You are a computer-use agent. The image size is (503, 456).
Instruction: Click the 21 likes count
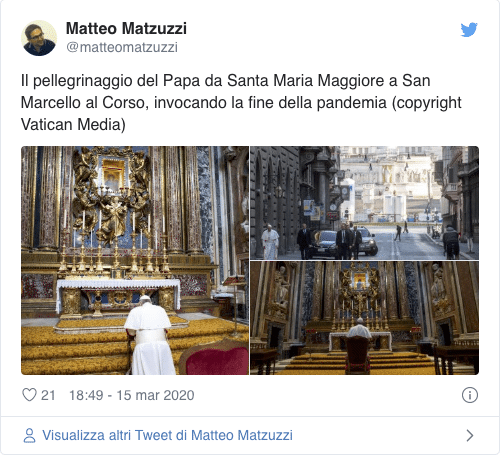tap(48, 395)
